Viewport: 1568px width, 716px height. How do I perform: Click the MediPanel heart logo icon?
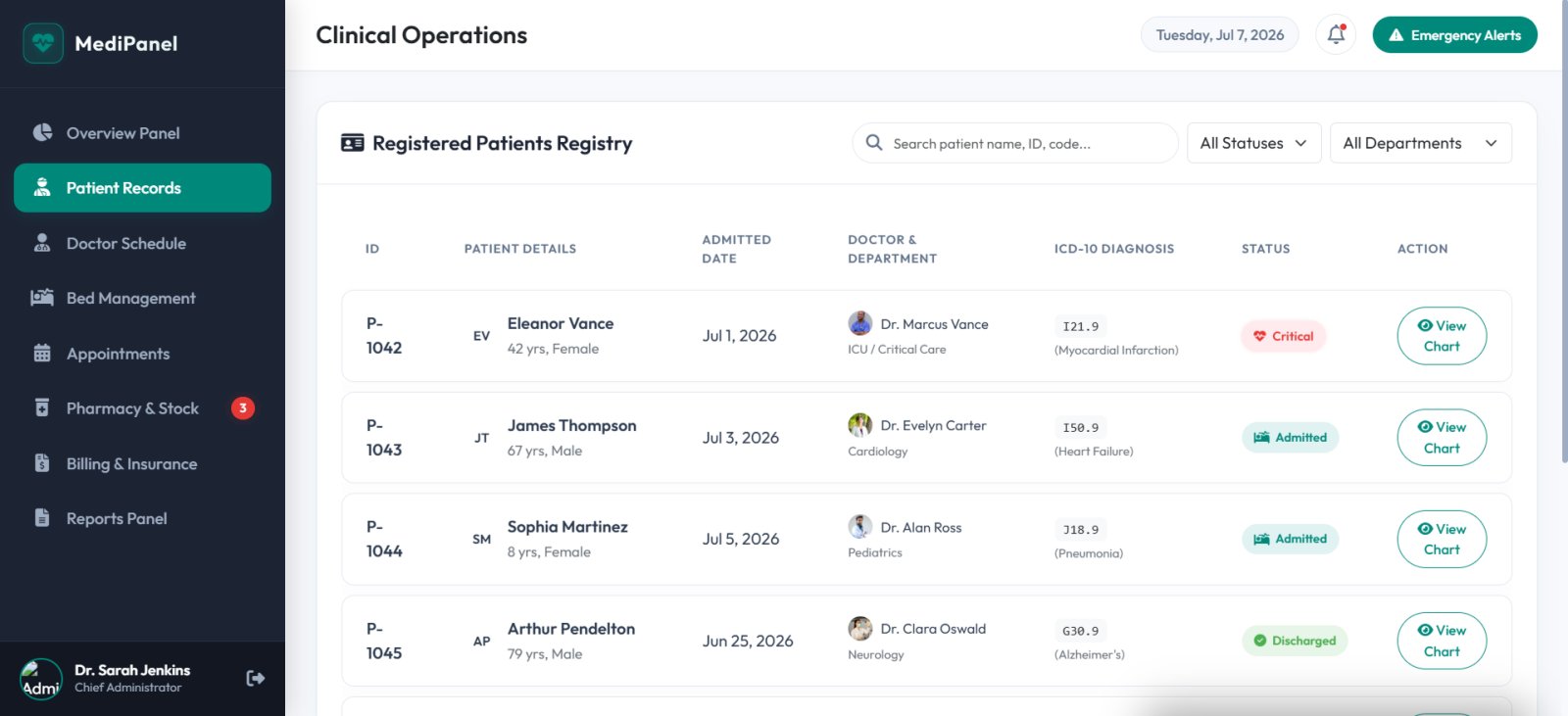pos(43,43)
